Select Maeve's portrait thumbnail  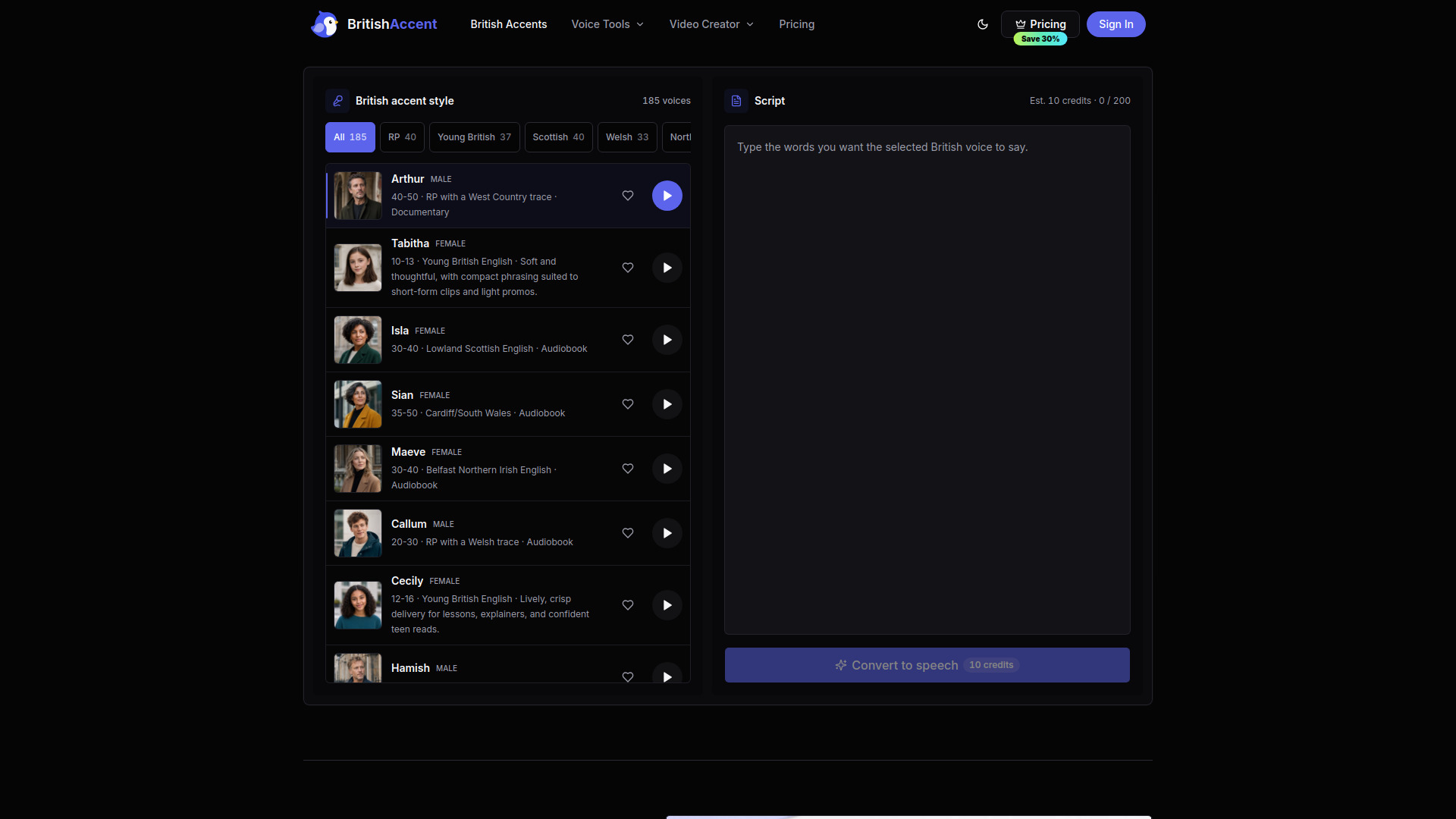coord(358,469)
